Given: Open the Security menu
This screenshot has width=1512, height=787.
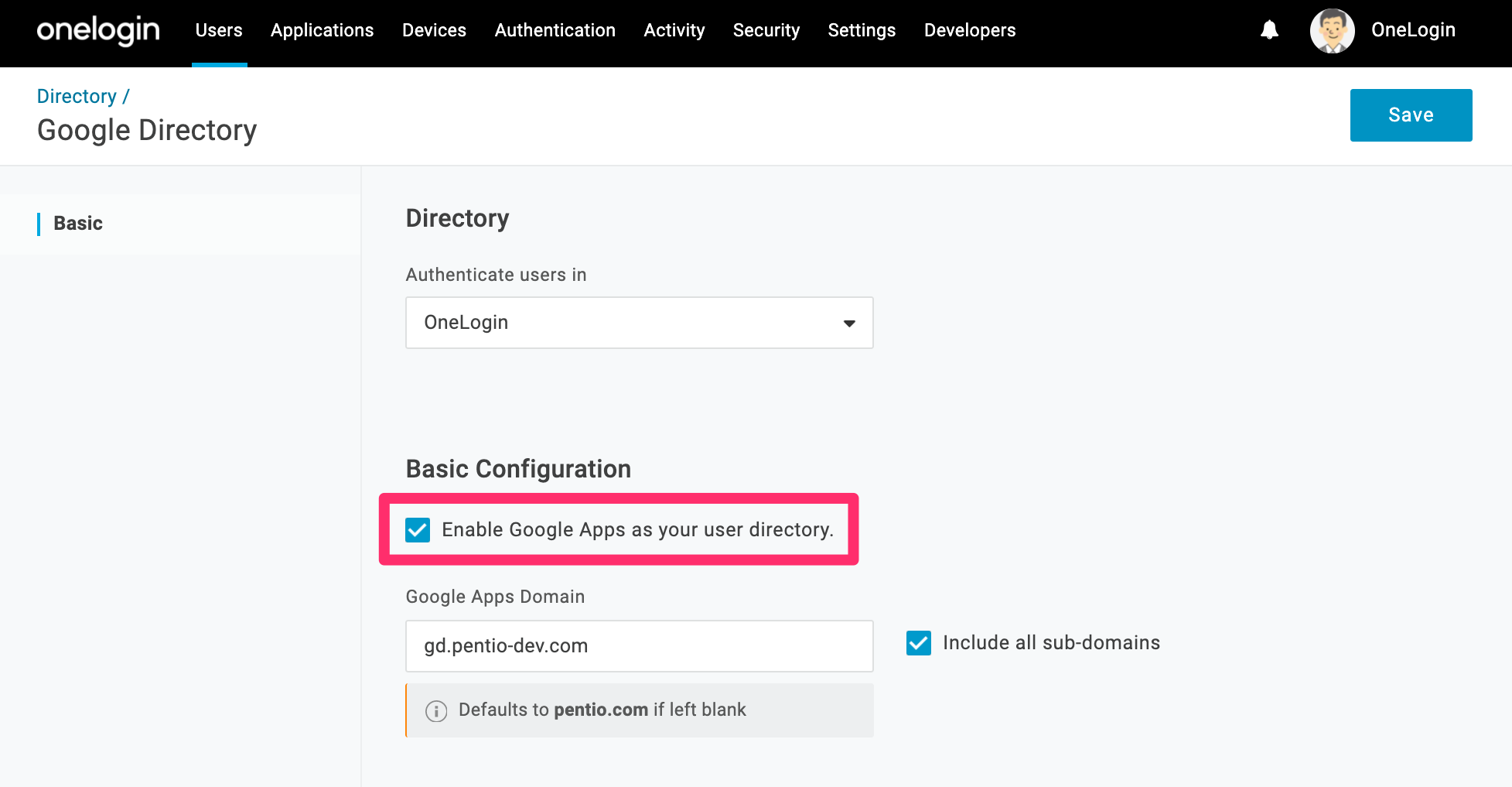Looking at the screenshot, I should 766,30.
